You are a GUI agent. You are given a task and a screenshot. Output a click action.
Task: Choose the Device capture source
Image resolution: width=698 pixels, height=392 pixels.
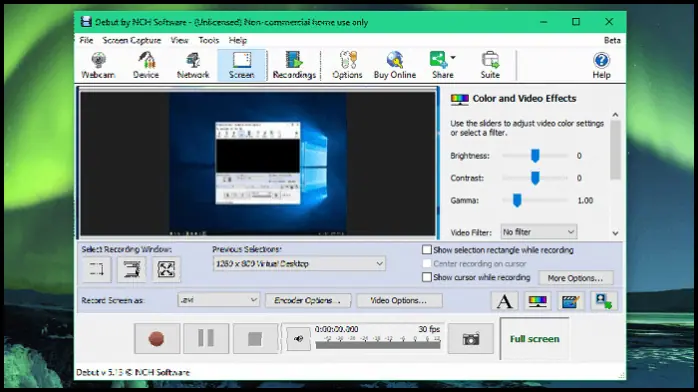146,65
